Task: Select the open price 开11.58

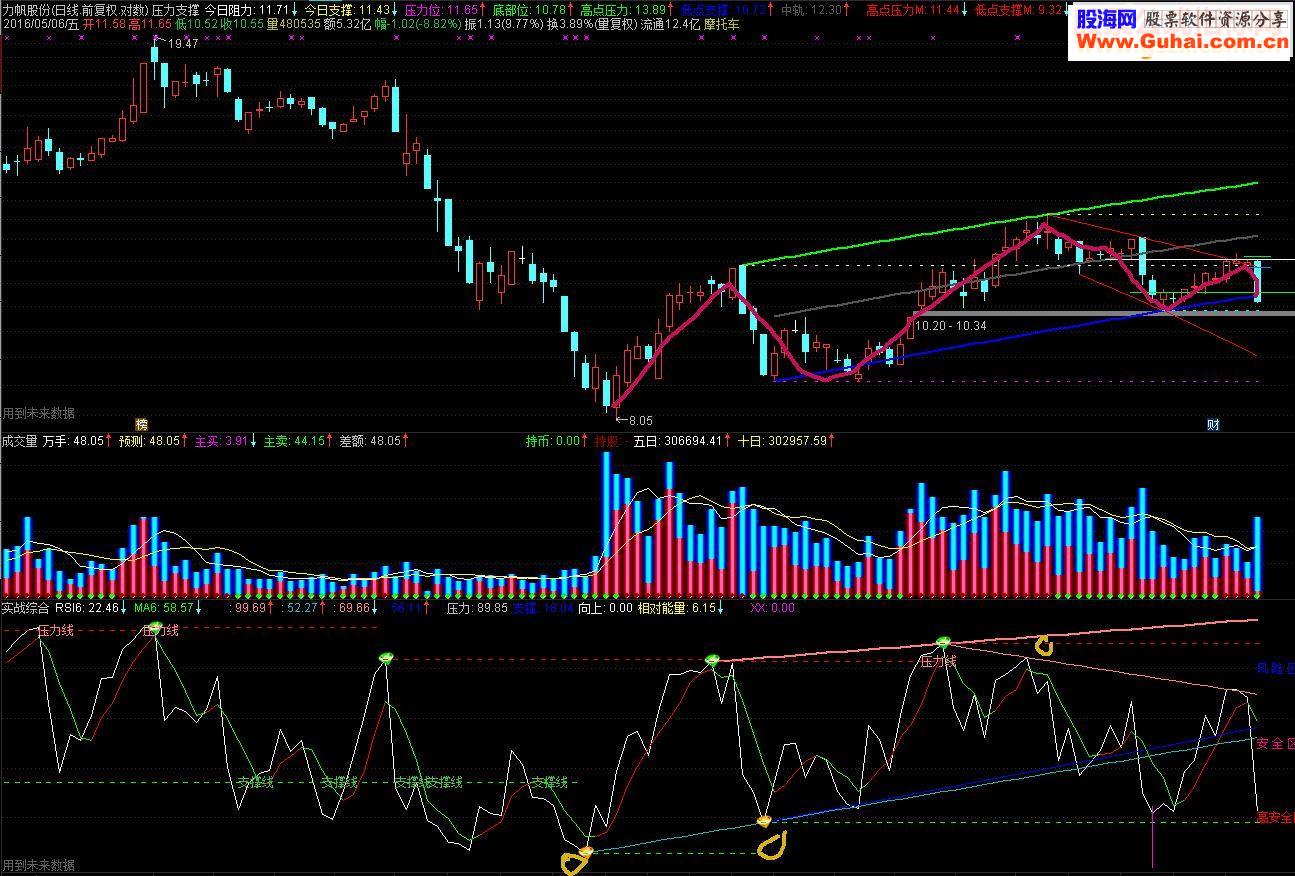Action: [x=103, y=23]
